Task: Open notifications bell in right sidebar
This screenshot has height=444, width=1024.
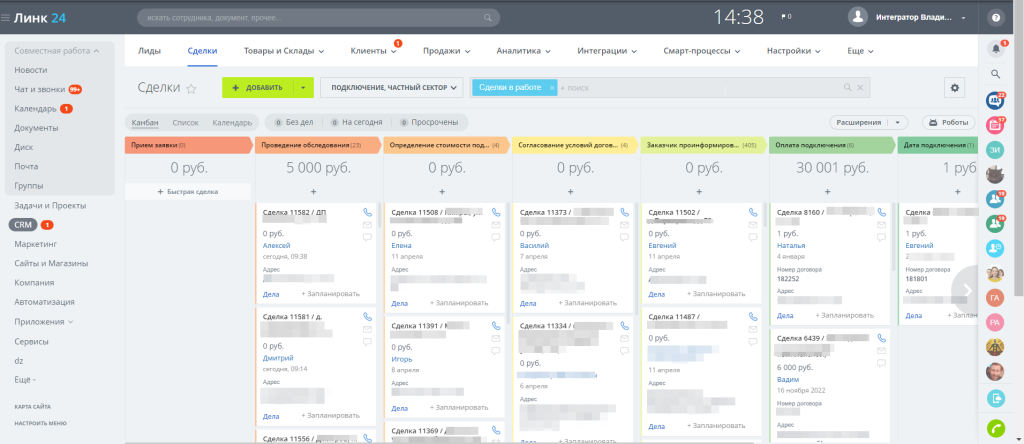Action: pyautogui.click(x=996, y=48)
